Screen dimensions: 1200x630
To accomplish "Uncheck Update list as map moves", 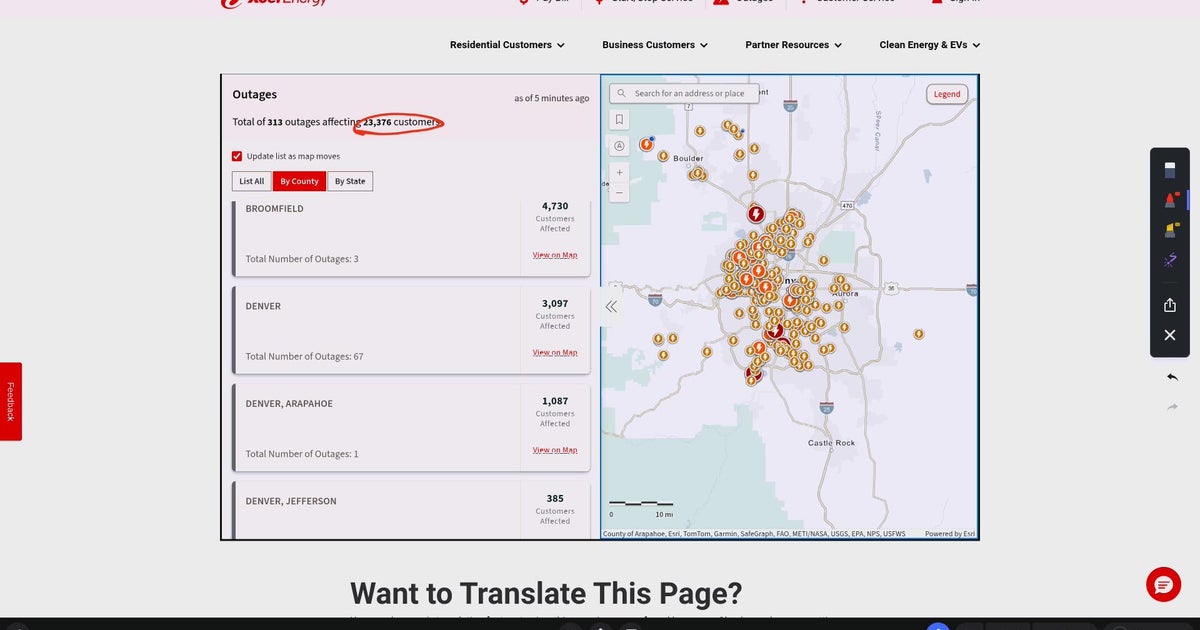I will 237,156.
